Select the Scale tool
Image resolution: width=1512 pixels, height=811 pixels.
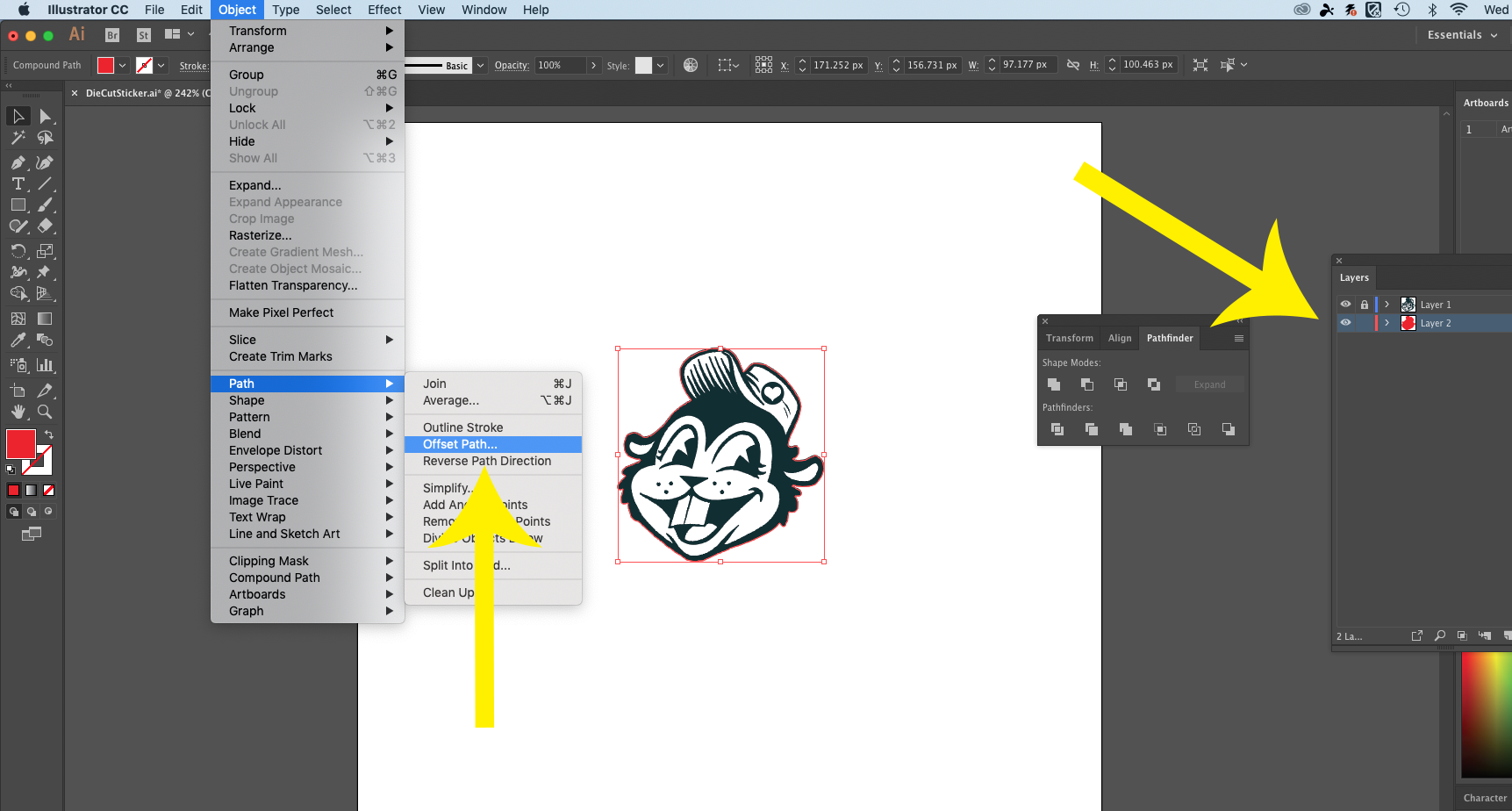point(45,251)
